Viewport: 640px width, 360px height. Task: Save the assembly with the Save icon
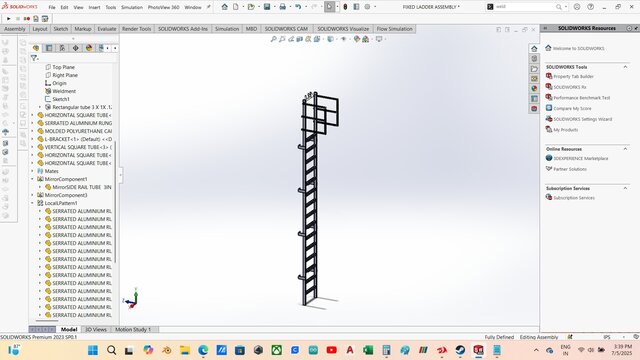(x=267, y=7)
